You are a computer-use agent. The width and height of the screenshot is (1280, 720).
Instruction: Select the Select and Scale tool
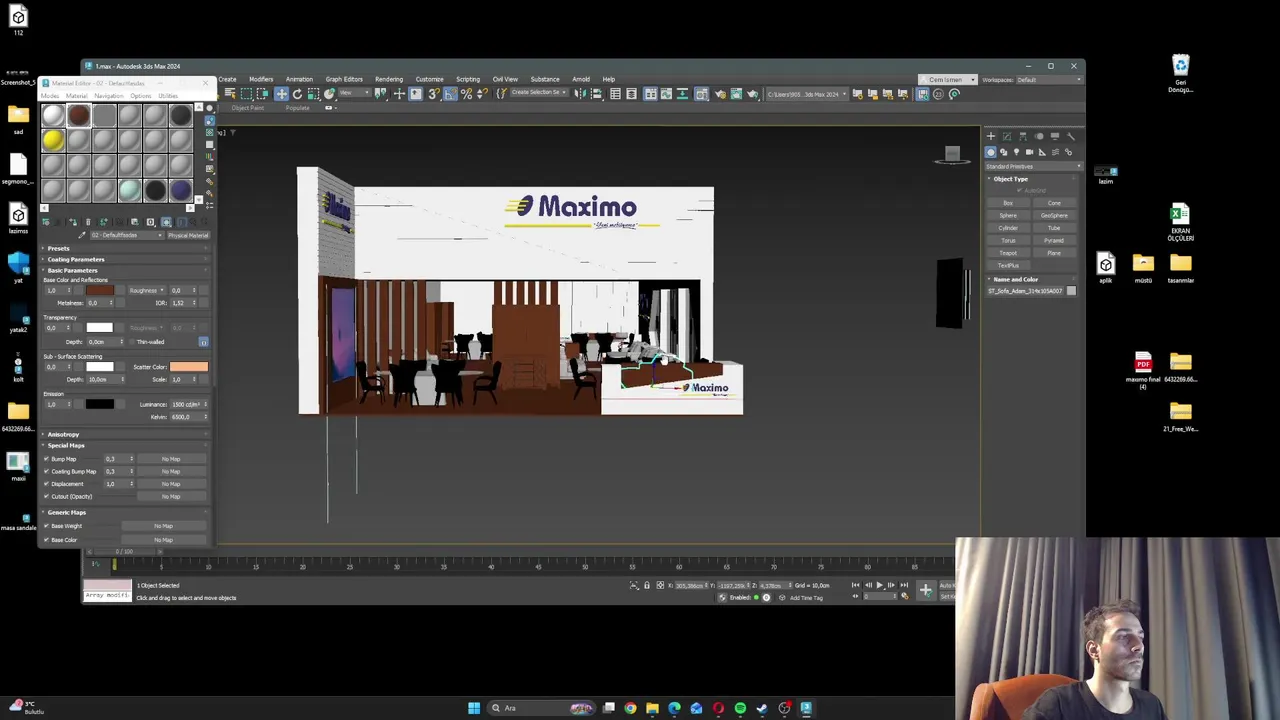pyautogui.click(x=312, y=94)
